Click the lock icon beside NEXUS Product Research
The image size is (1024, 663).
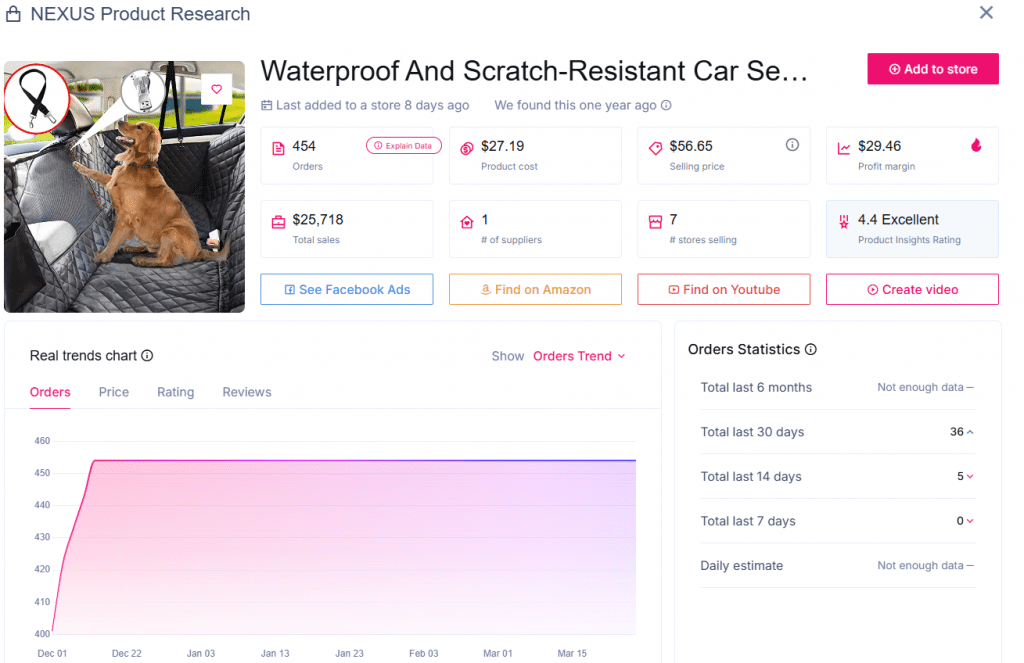pyautogui.click(x=14, y=14)
